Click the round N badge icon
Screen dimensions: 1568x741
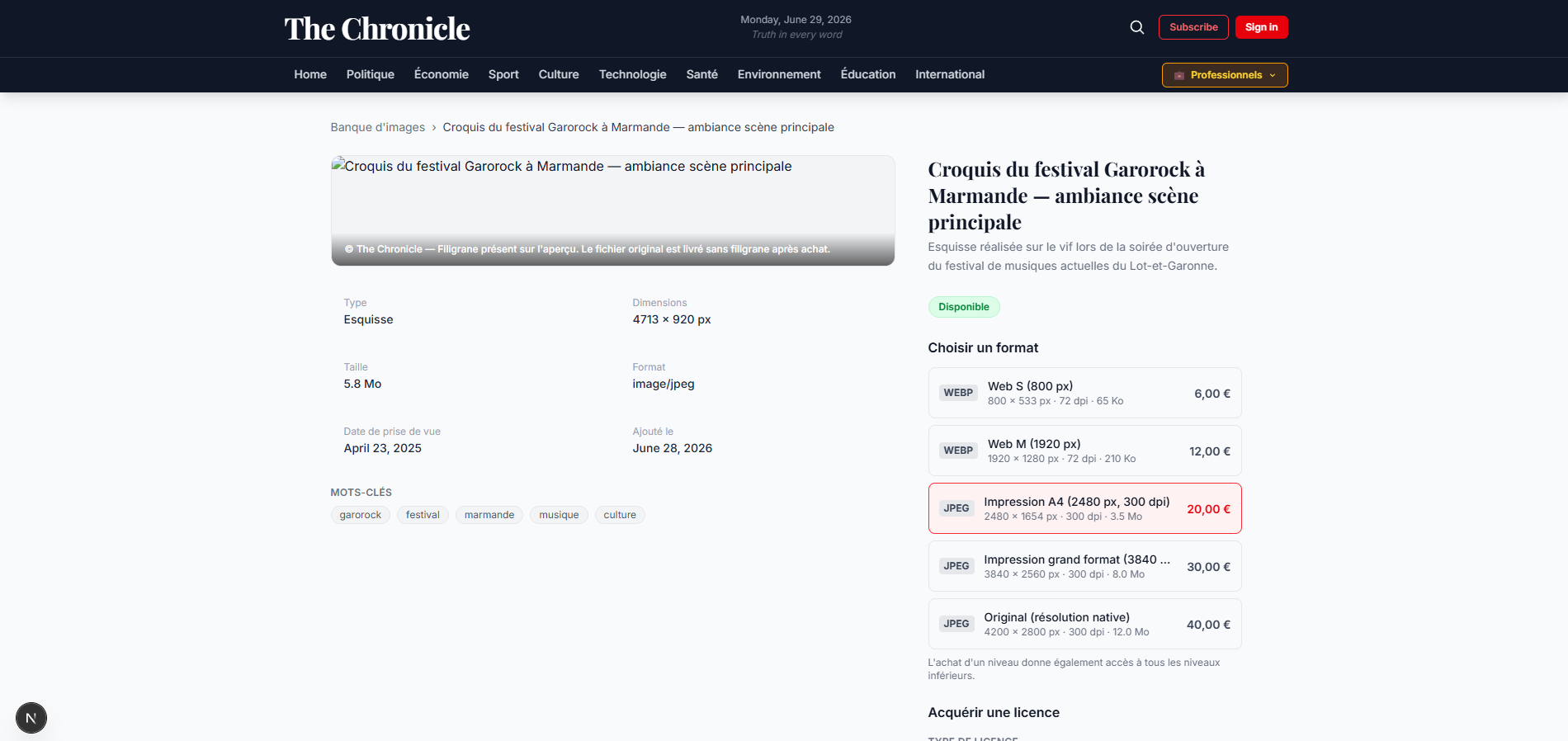coord(31,718)
